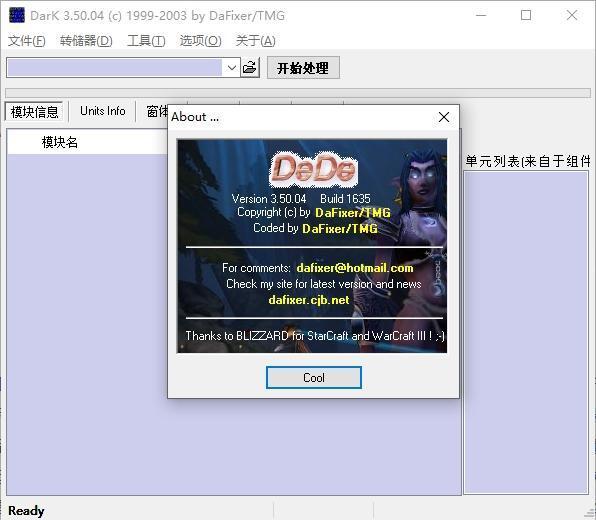The image size is (596, 520).
Task: Click the 模块名 column header
Action: [87, 142]
